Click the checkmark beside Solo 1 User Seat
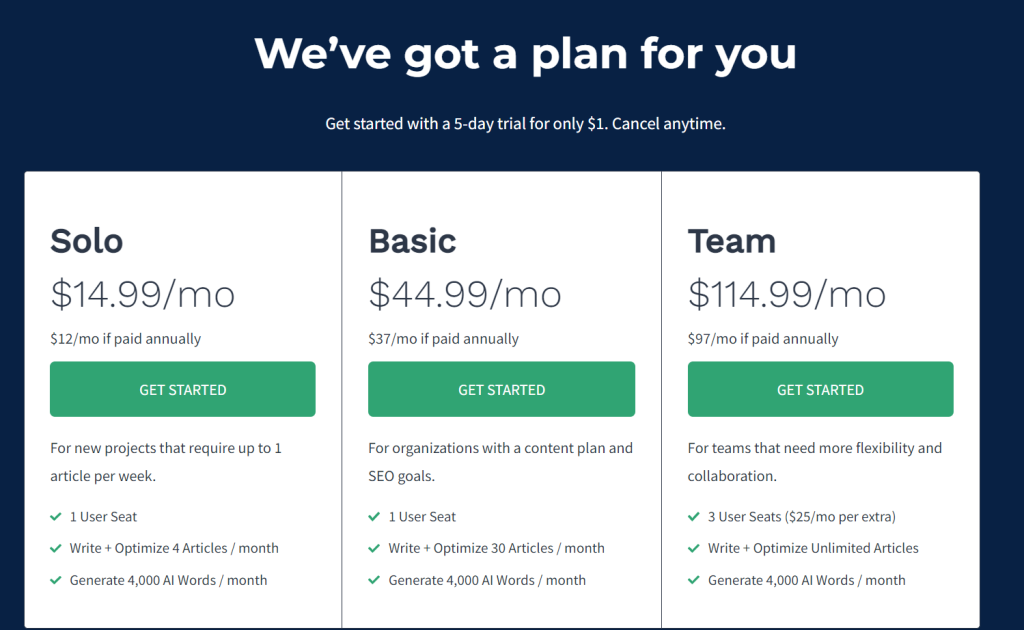1024x630 pixels. pos(56,516)
